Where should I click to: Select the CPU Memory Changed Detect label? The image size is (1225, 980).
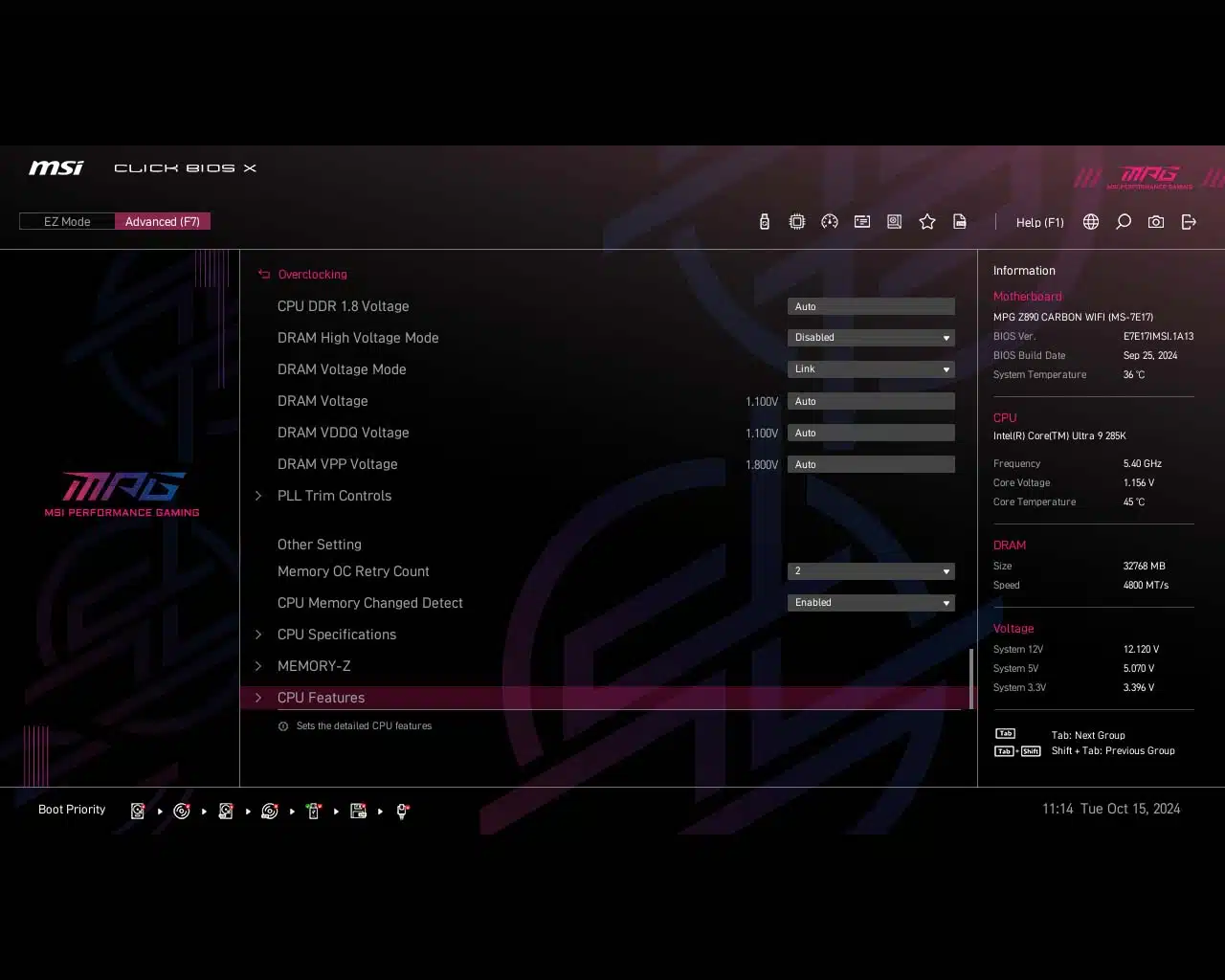(x=369, y=603)
